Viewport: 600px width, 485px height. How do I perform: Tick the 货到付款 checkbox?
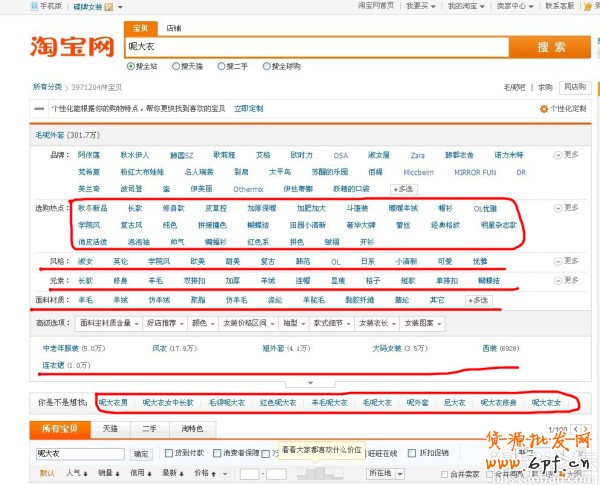169,453
